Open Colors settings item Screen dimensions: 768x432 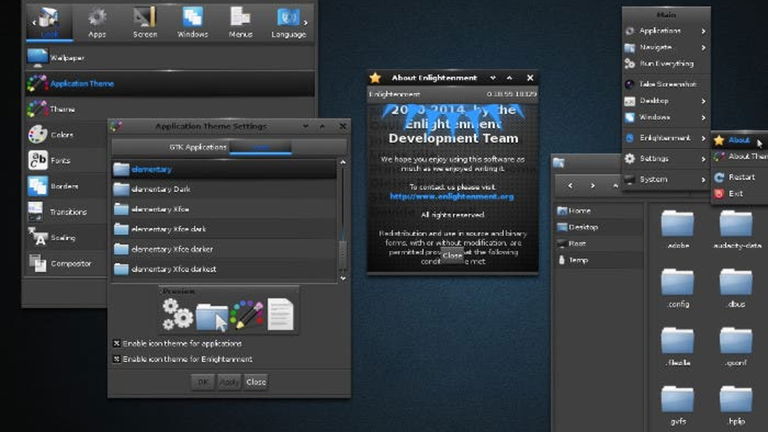click(66, 135)
